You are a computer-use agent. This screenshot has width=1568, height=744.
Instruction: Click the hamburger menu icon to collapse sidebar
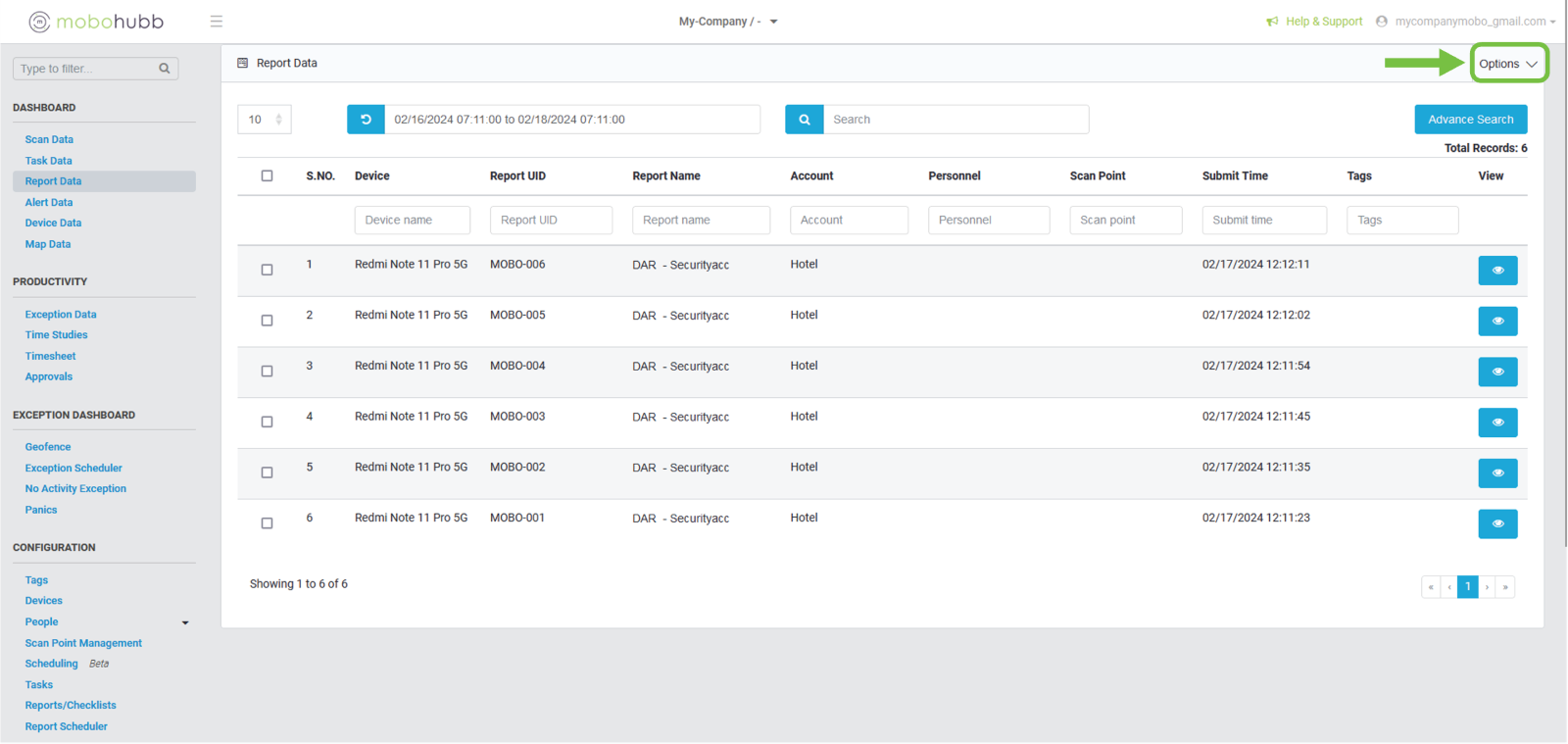(217, 22)
